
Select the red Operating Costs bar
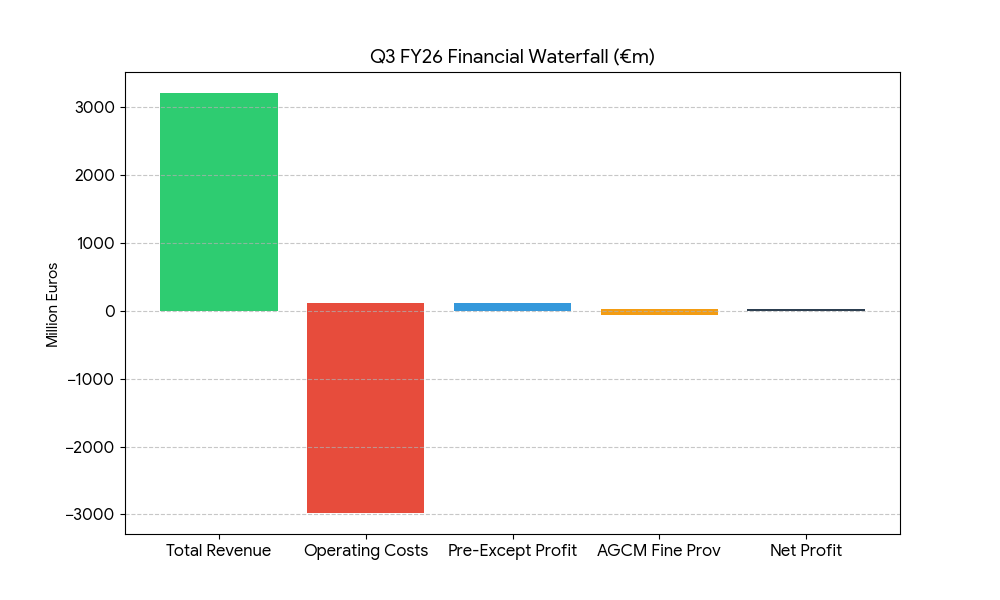[x=365, y=408]
